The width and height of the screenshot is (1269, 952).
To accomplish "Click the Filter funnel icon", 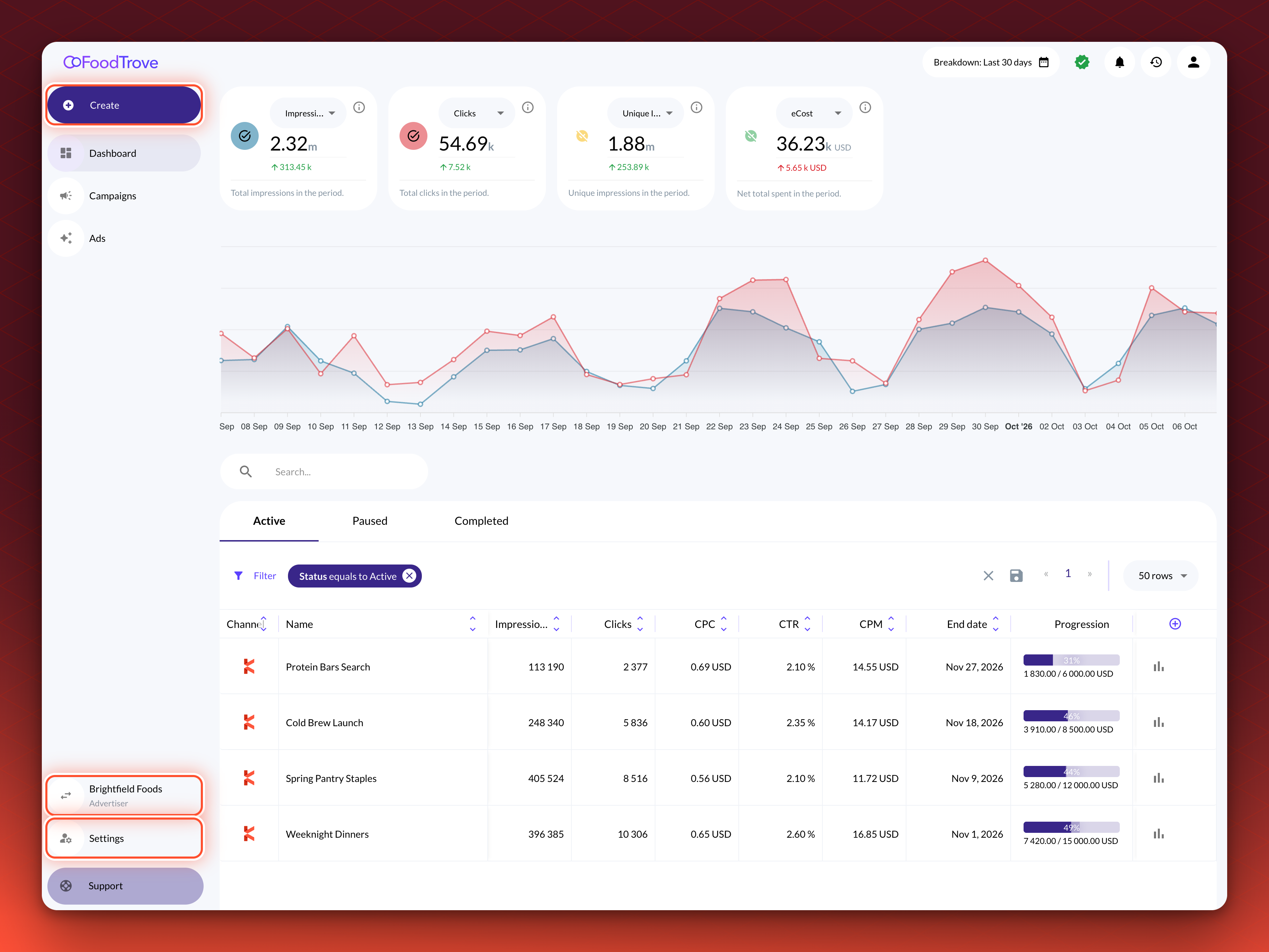I will point(238,575).
